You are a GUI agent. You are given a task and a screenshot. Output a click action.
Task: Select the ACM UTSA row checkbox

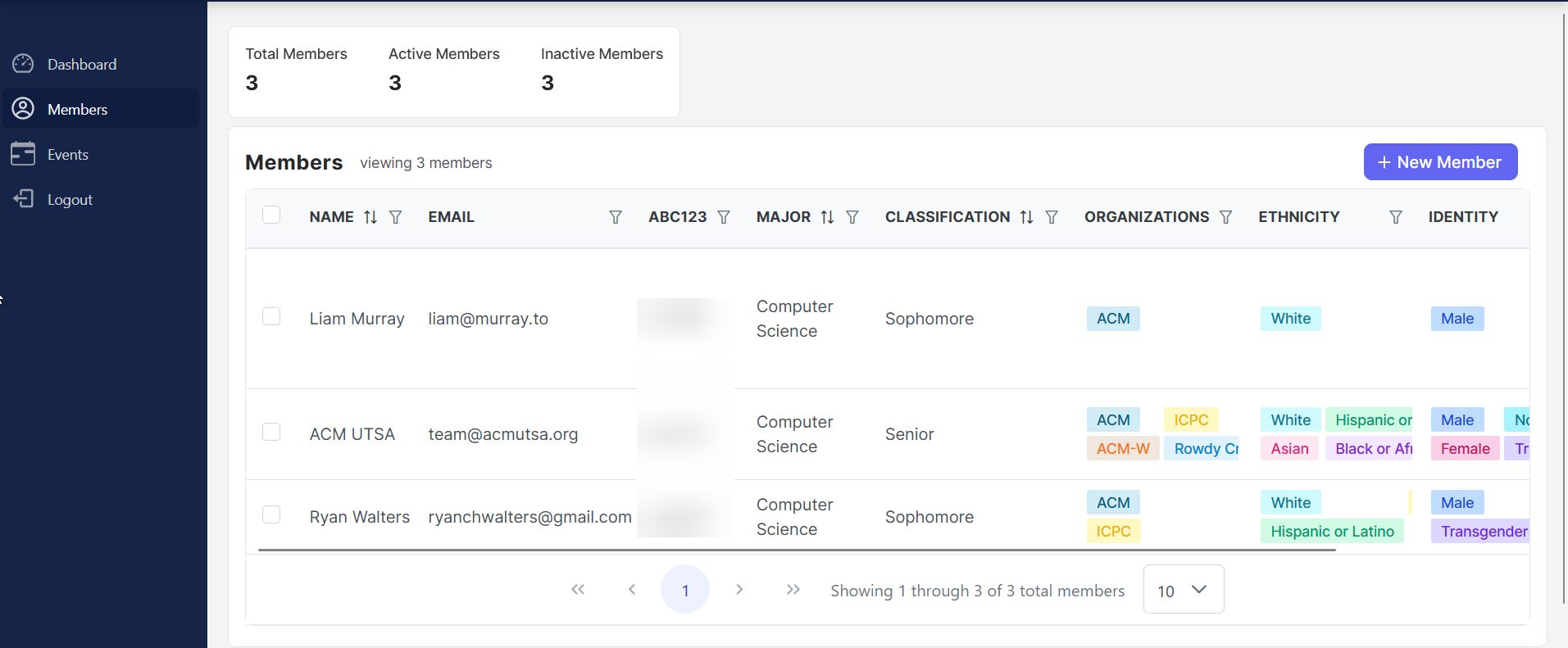[271, 432]
